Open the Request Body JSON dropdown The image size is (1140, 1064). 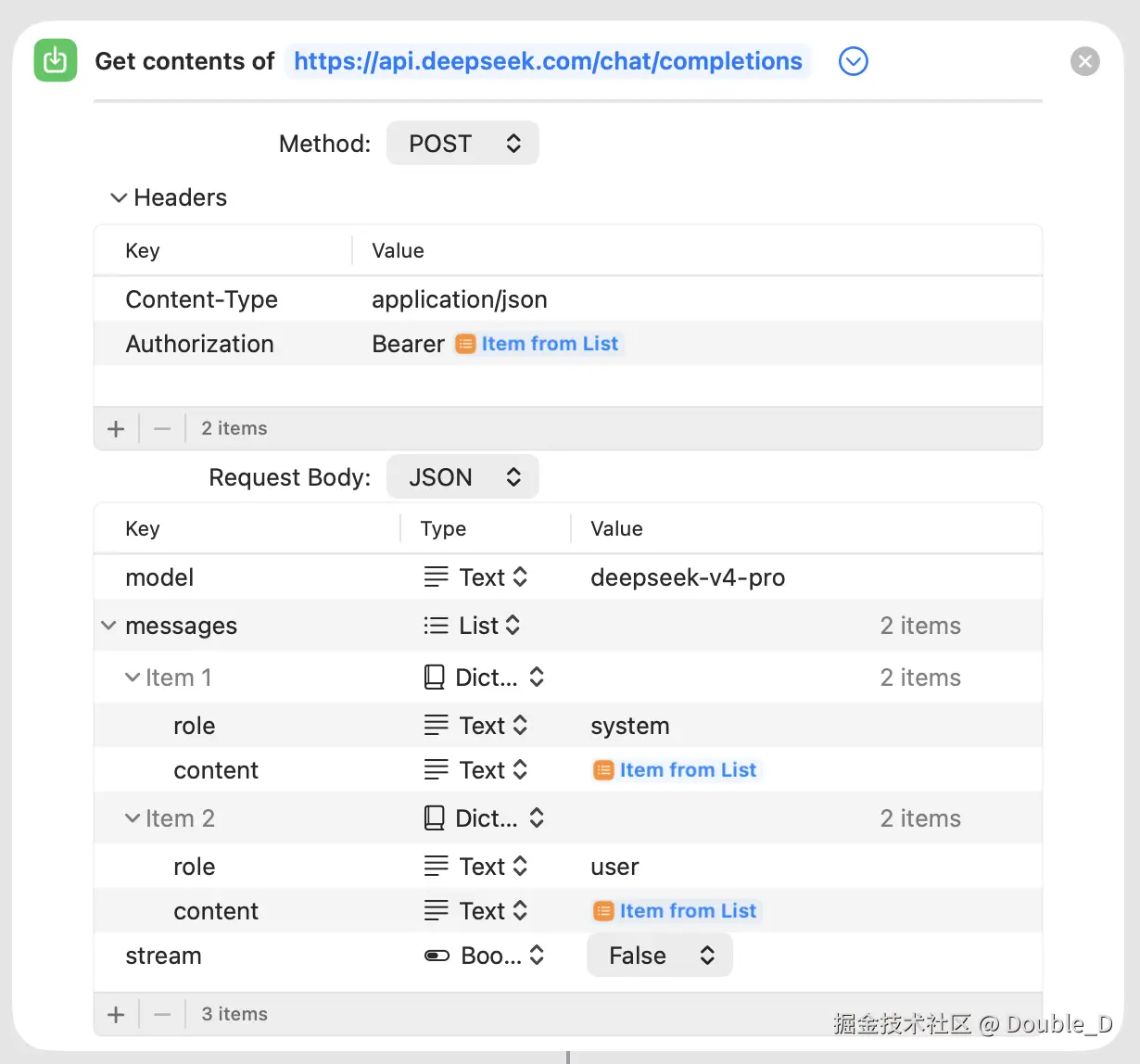click(x=462, y=477)
